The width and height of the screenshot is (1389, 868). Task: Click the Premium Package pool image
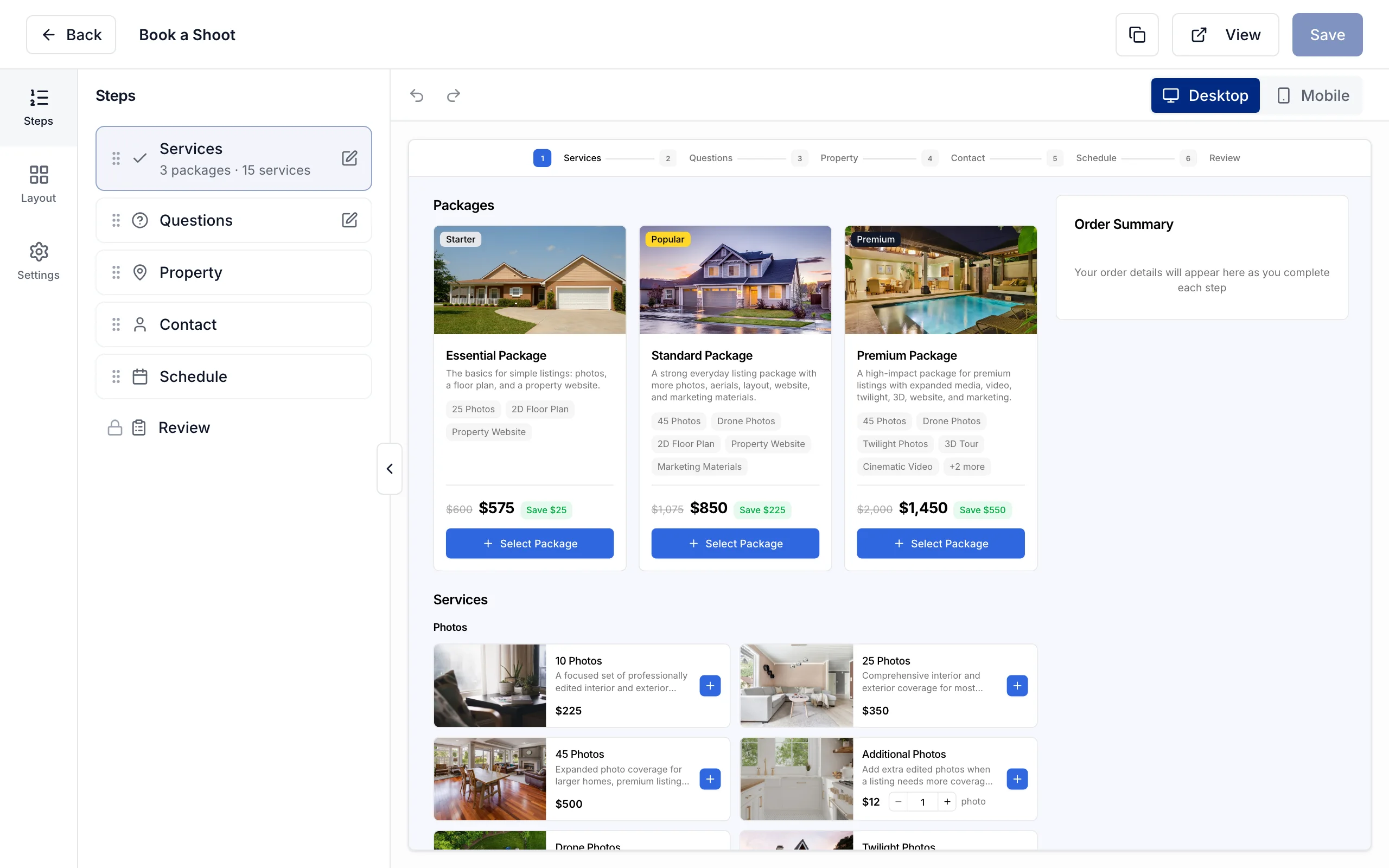(941, 280)
